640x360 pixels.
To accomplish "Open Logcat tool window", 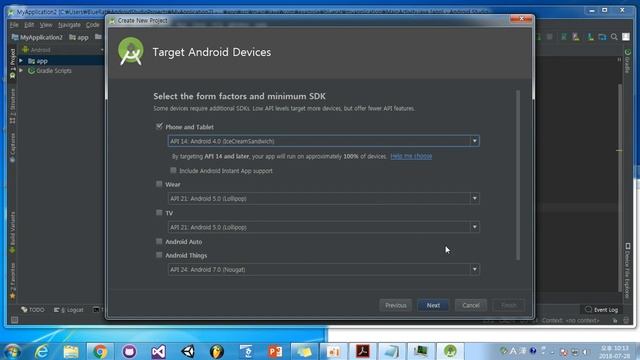I will point(69,310).
